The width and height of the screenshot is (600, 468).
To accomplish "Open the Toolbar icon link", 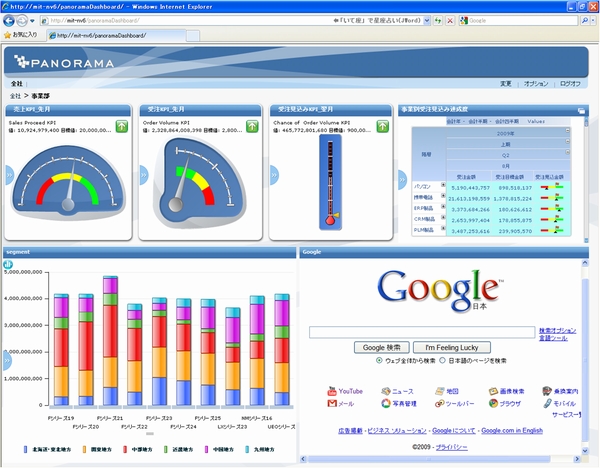I will (440, 403).
